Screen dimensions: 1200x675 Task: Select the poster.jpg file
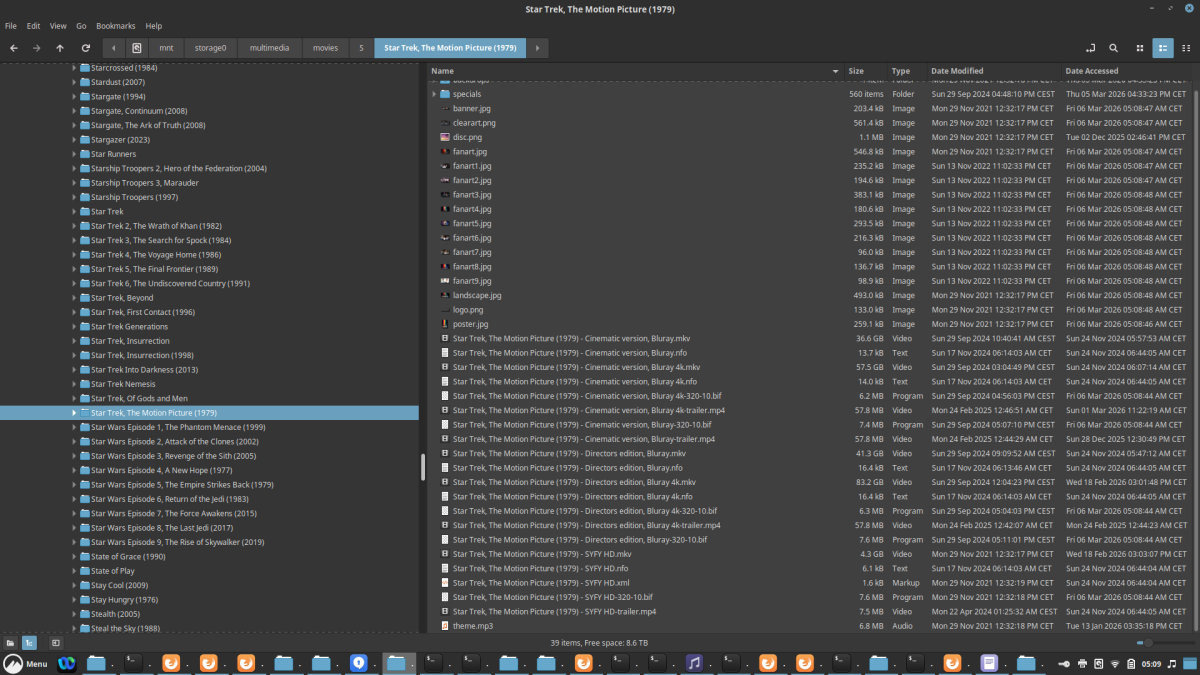click(470, 324)
